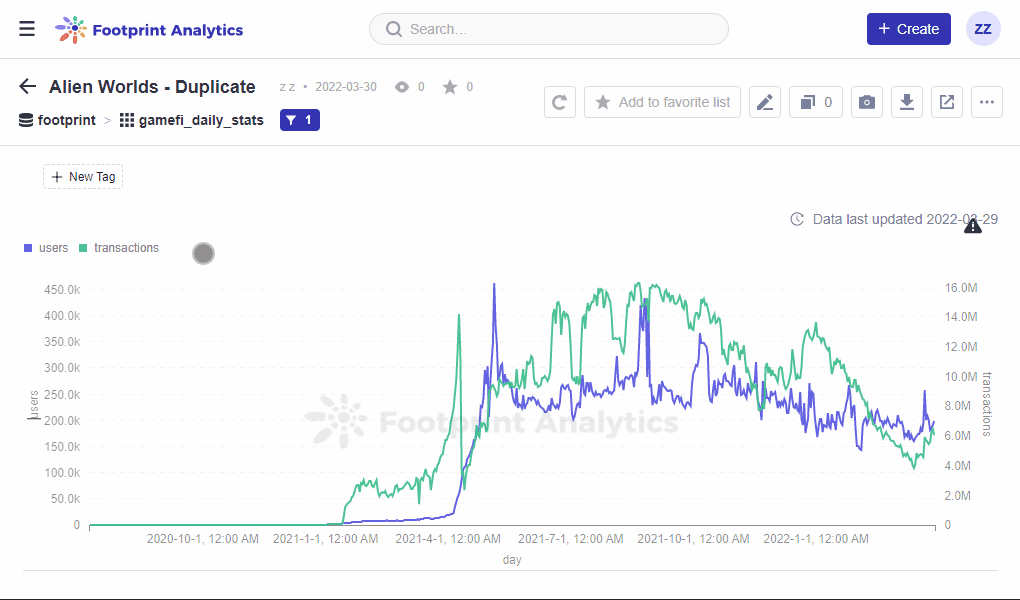
Task: Open chart in external link icon
Action: 946,102
